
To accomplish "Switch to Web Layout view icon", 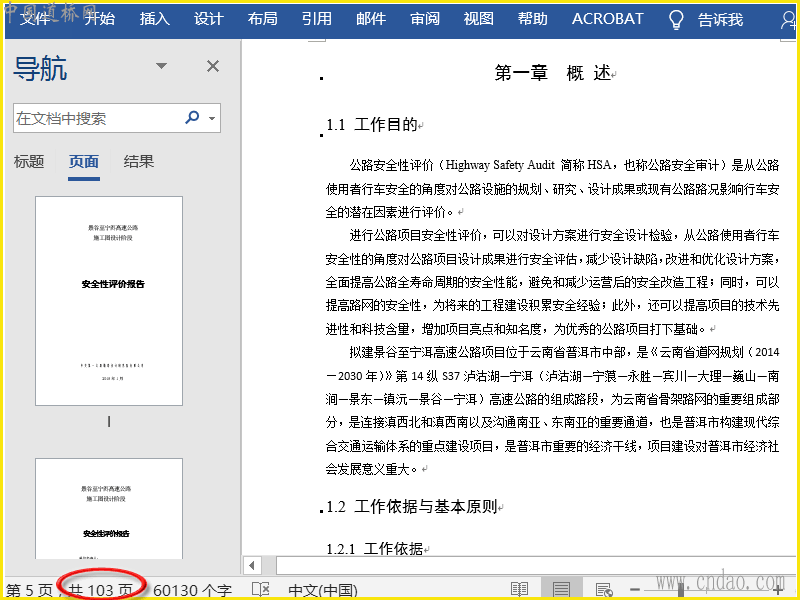I will point(604,590).
